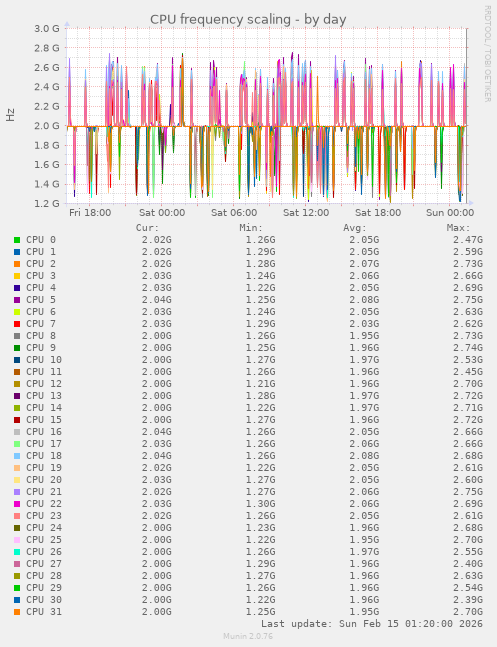Screen dimensions: 497x647
Task: Click the 'Sat 00:00' time axis label
Action: 162,213
